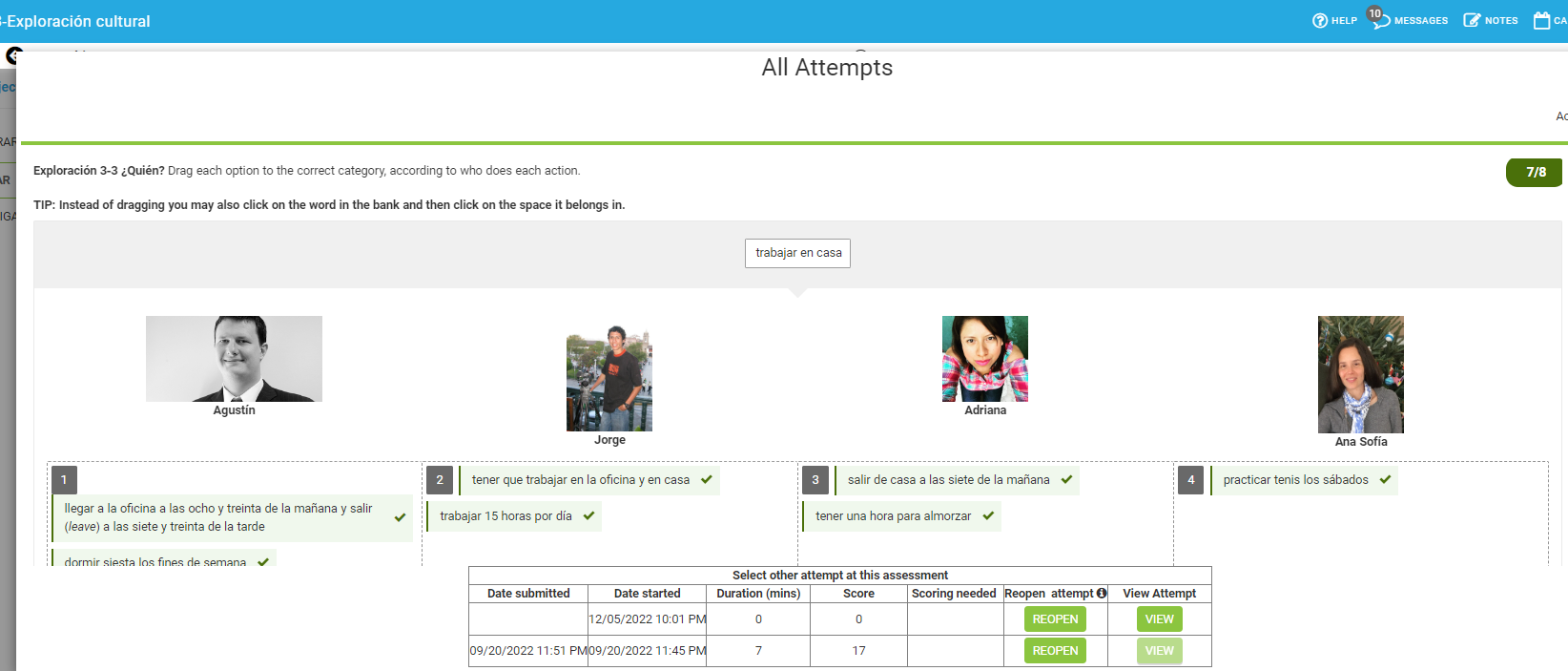Viewport: 1568px width, 671px height.
Task: Open the Notes pencil icon
Action: (x=1472, y=20)
